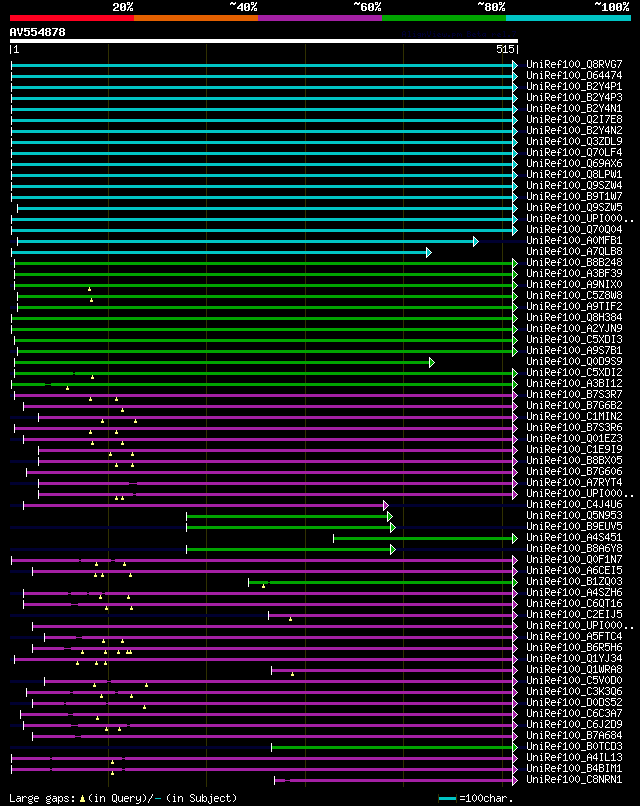Click the UniRef100_A4IL13 label
640x806 pixels.
[x=574, y=758]
